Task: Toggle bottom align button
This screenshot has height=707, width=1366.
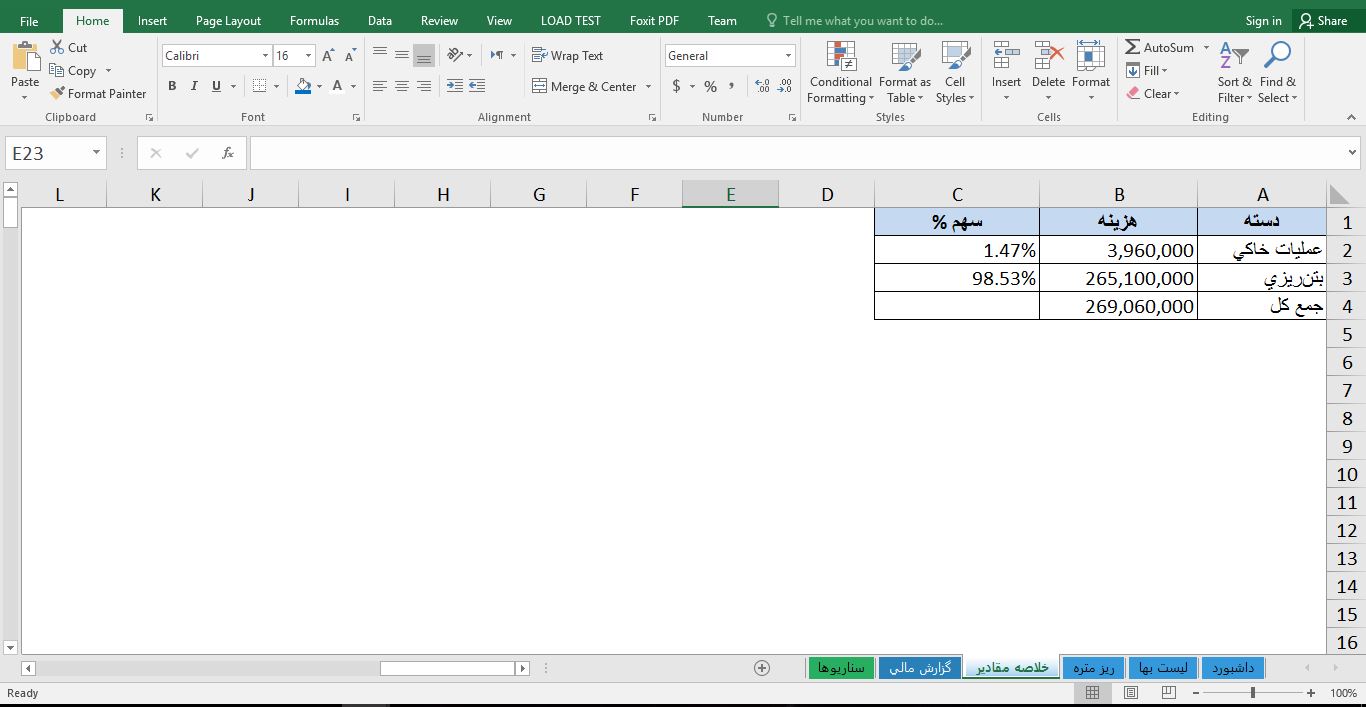Action: click(424, 54)
